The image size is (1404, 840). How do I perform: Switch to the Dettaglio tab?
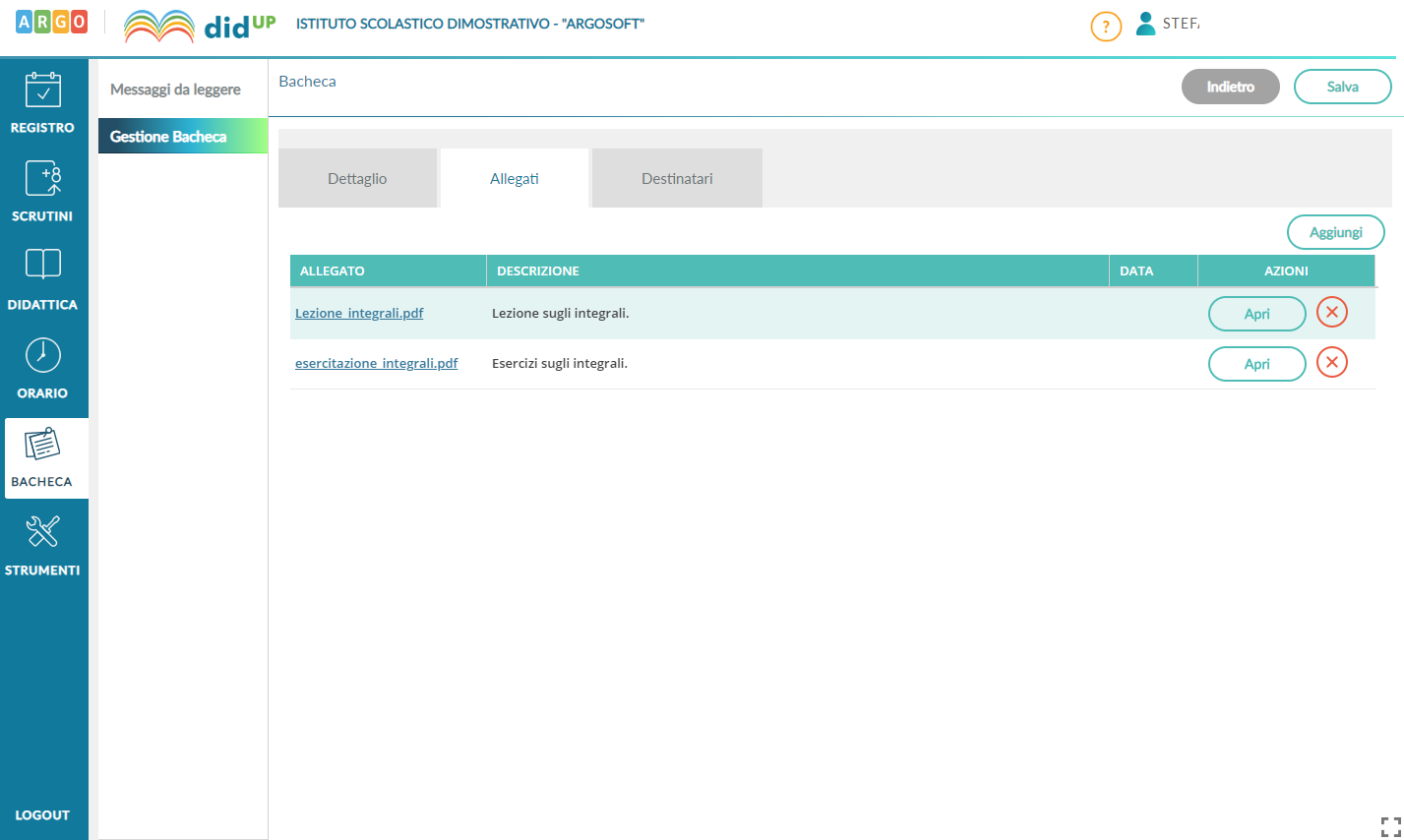coord(357,178)
